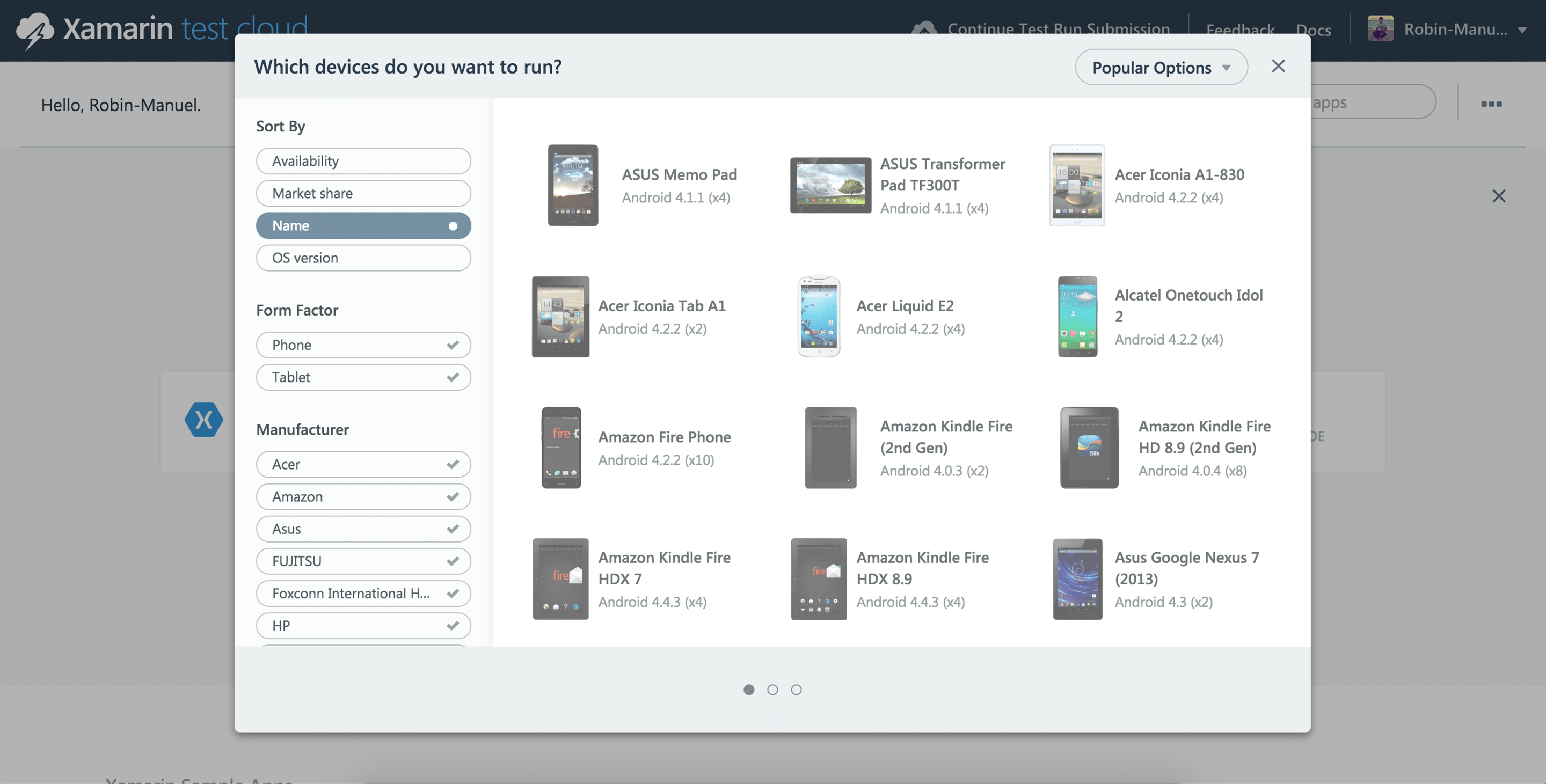1546x784 pixels.
Task: Select Kindle Fire HD 8.9 image
Action: pyautogui.click(x=1089, y=448)
